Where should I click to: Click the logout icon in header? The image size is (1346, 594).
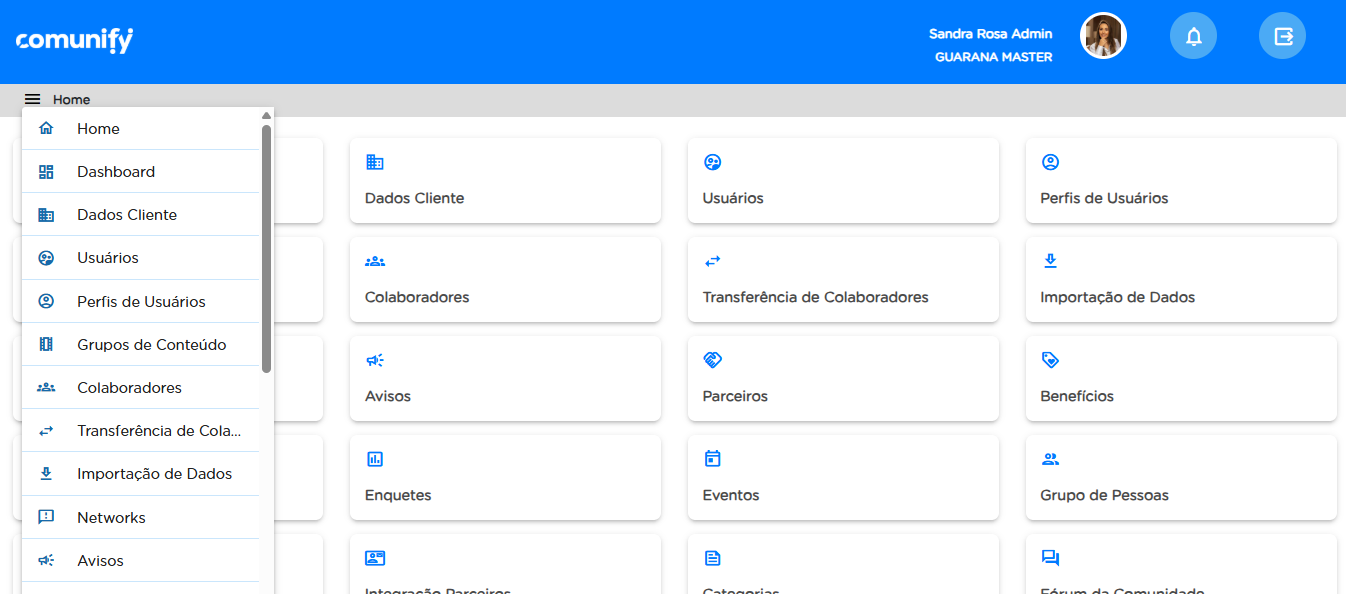pos(1282,36)
